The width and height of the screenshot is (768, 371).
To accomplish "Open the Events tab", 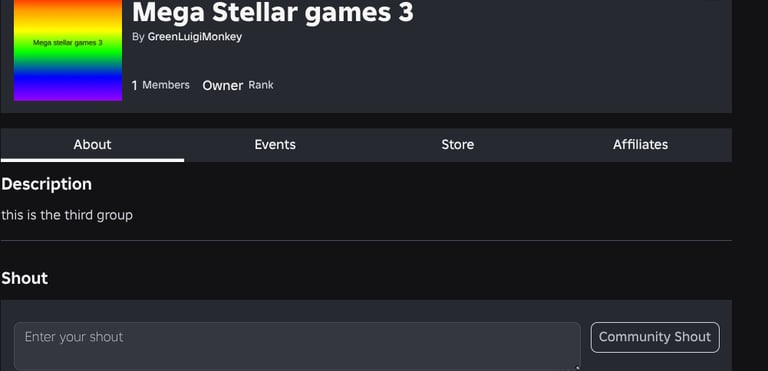I will [275, 145].
